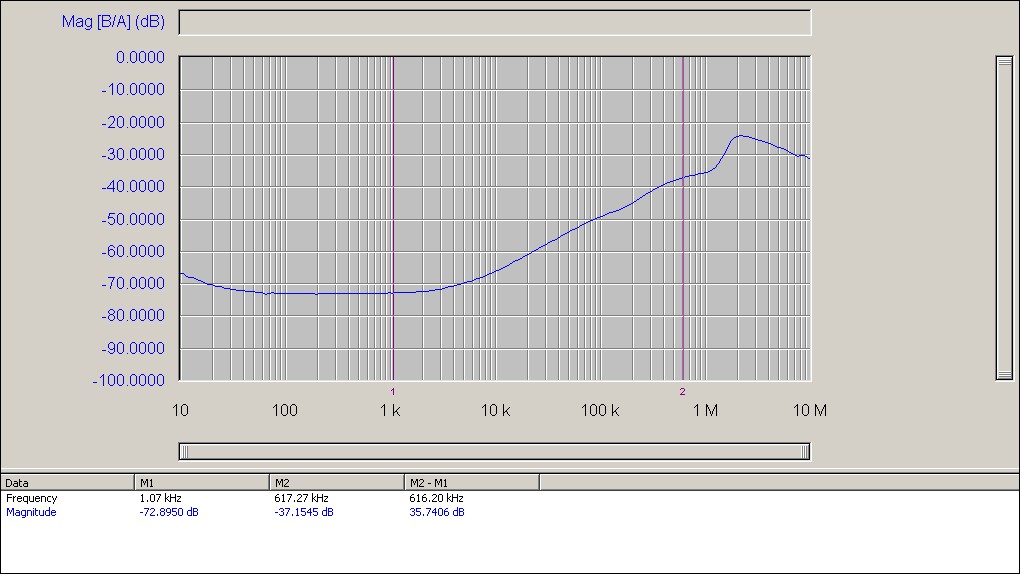Click the -50.0000 y-axis label
The height and width of the screenshot is (574, 1020).
[x=133, y=219]
